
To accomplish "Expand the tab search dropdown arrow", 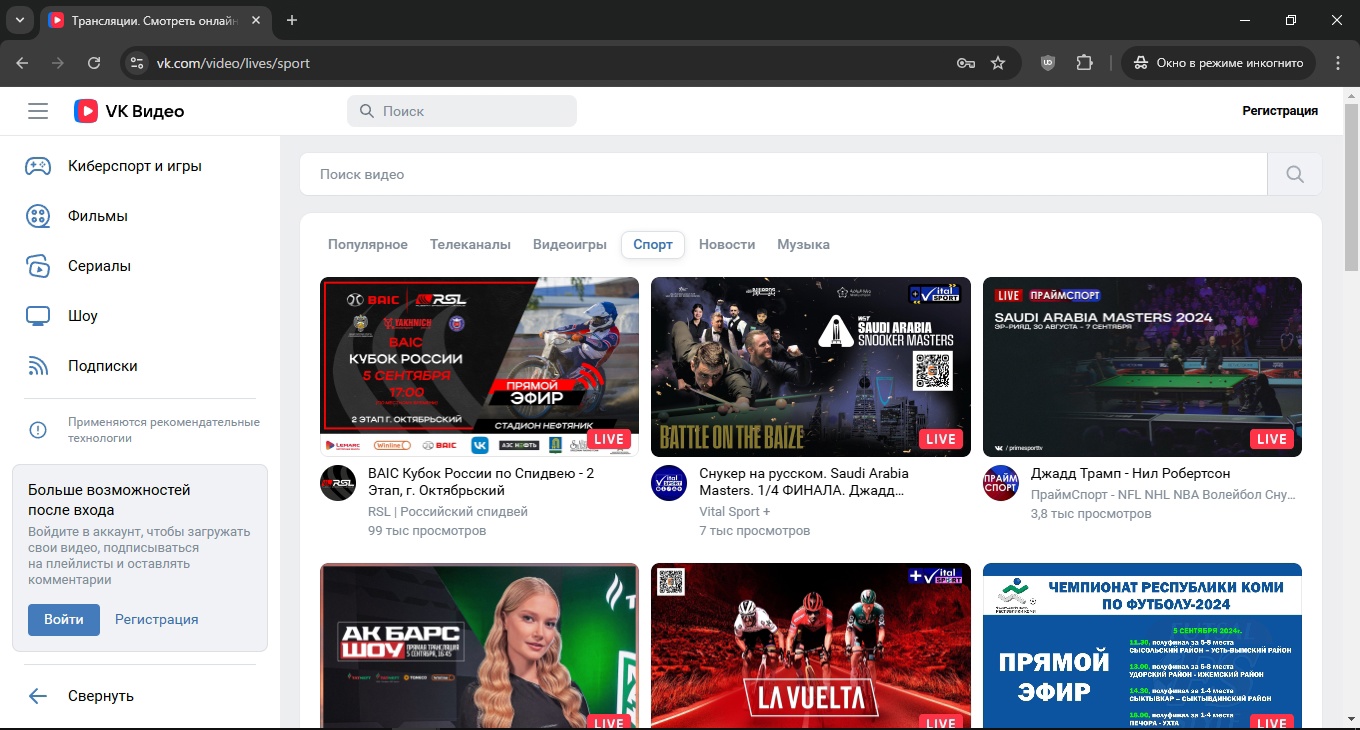I will 19,20.
